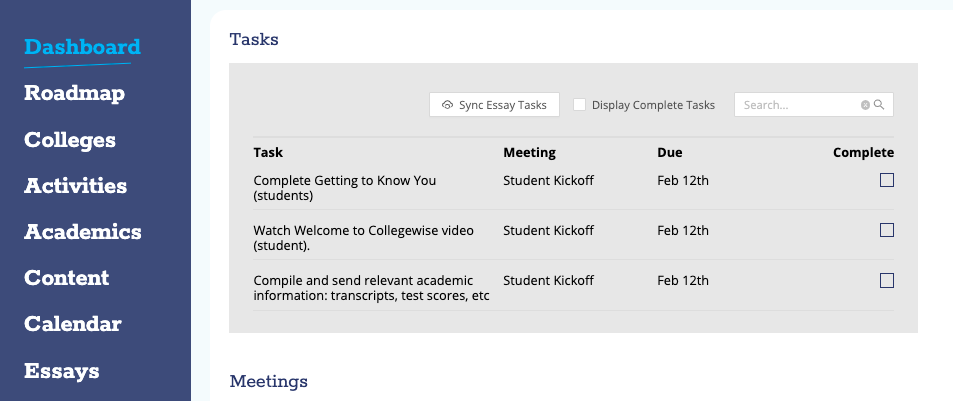
Task: Select Activities from the sidebar
Action: coord(75,185)
